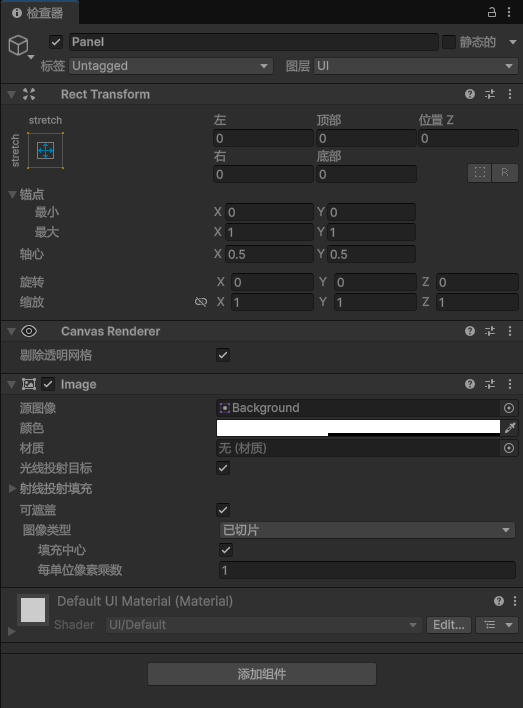
Task: Open Image component three-dot menu
Action: coord(510,384)
